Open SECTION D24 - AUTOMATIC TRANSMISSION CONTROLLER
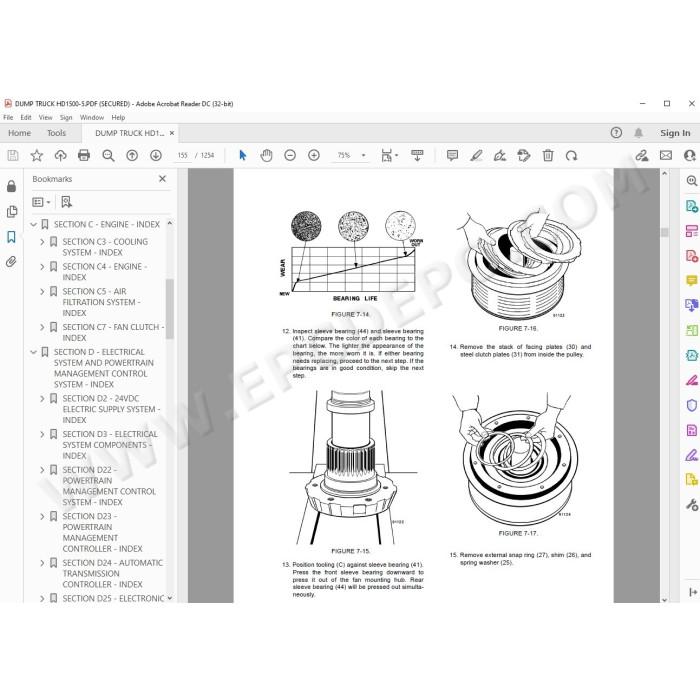The height and width of the screenshot is (700, 700). click(x=112, y=573)
